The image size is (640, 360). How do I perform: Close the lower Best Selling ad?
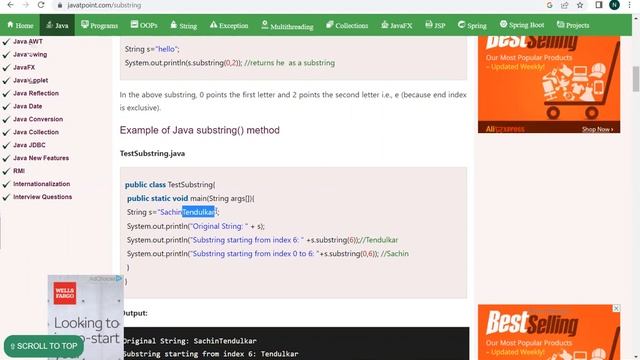(x=616, y=309)
